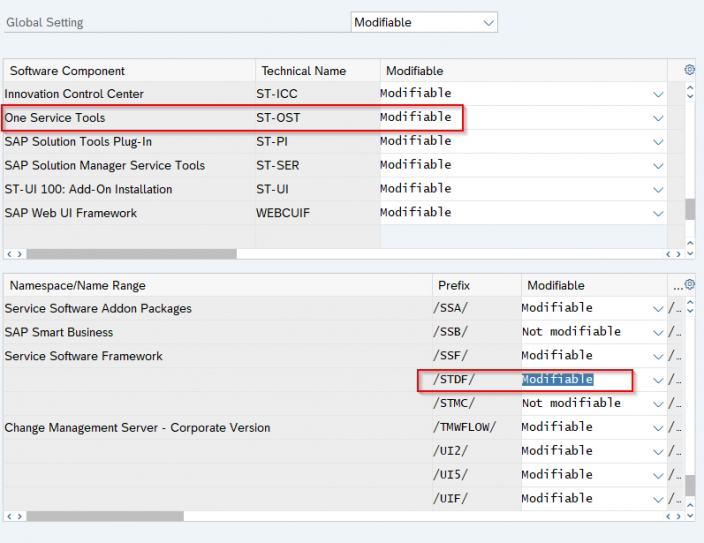Click left scroll arrow of component table
The image size is (704, 543).
click(x=10, y=254)
